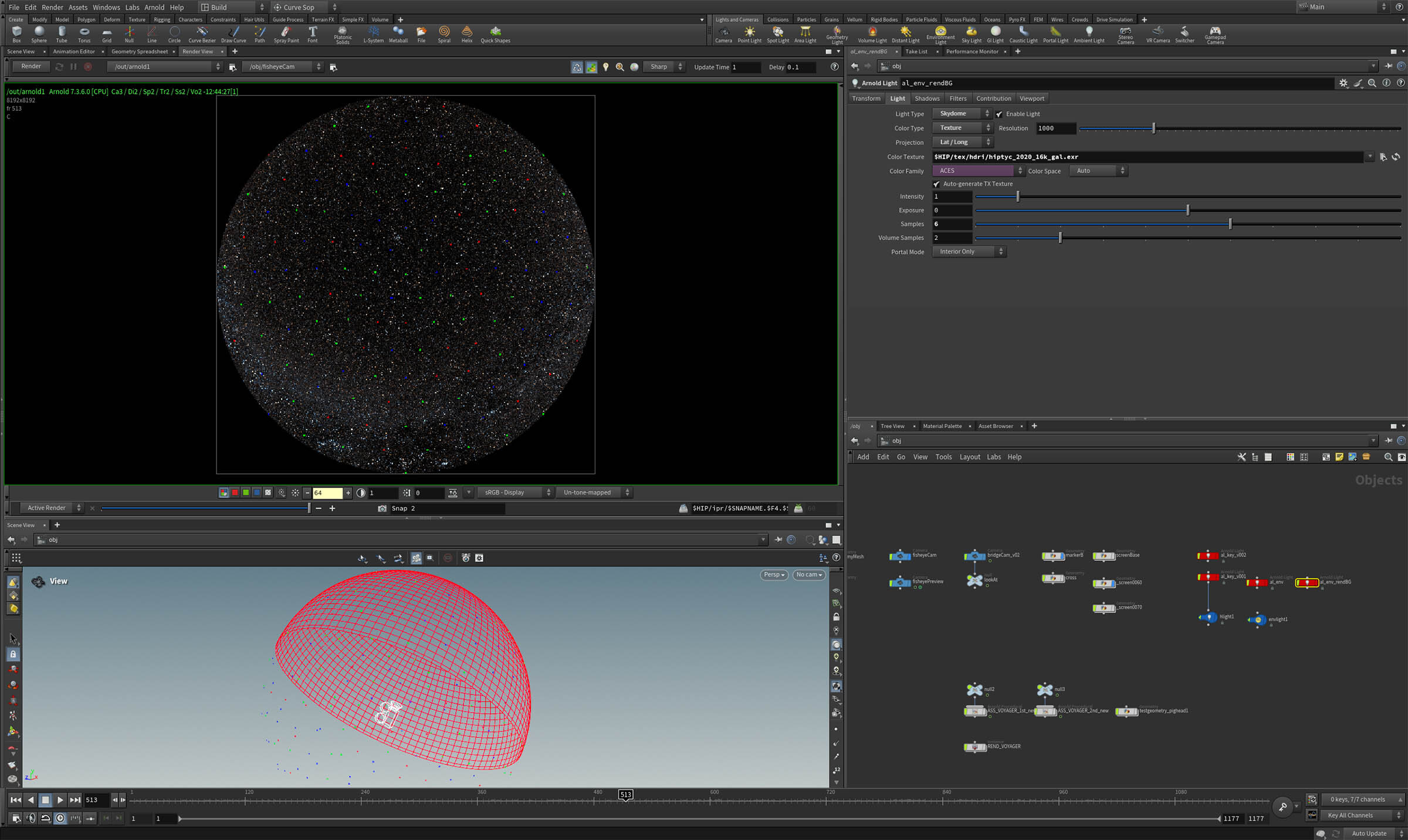Toggle the red channel display button
Viewport: 1408px width, 840px height.
(x=235, y=493)
